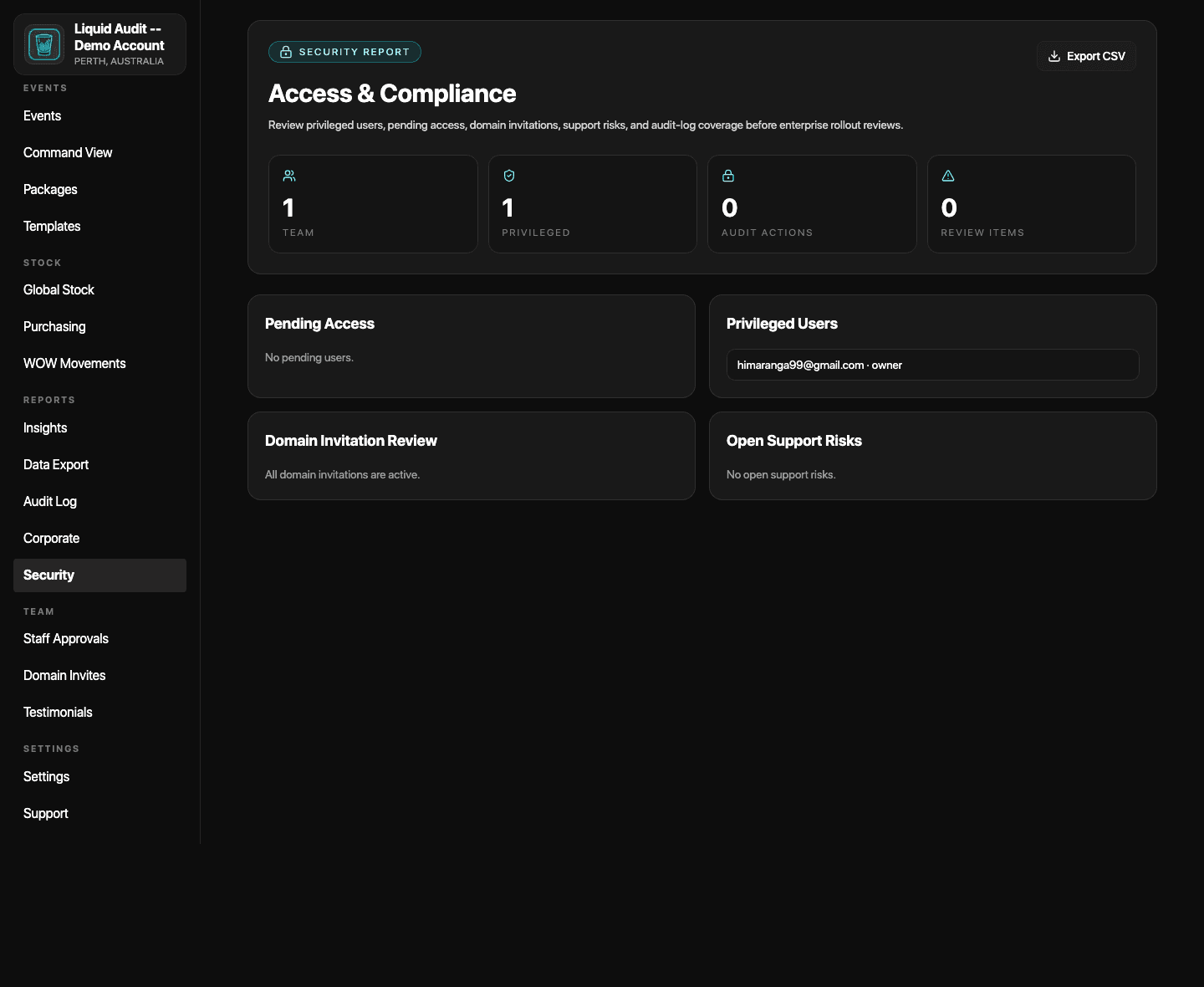This screenshot has width=1204, height=987.
Task: Click the download icon on Export CSV
Action: pyautogui.click(x=1054, y=56)
